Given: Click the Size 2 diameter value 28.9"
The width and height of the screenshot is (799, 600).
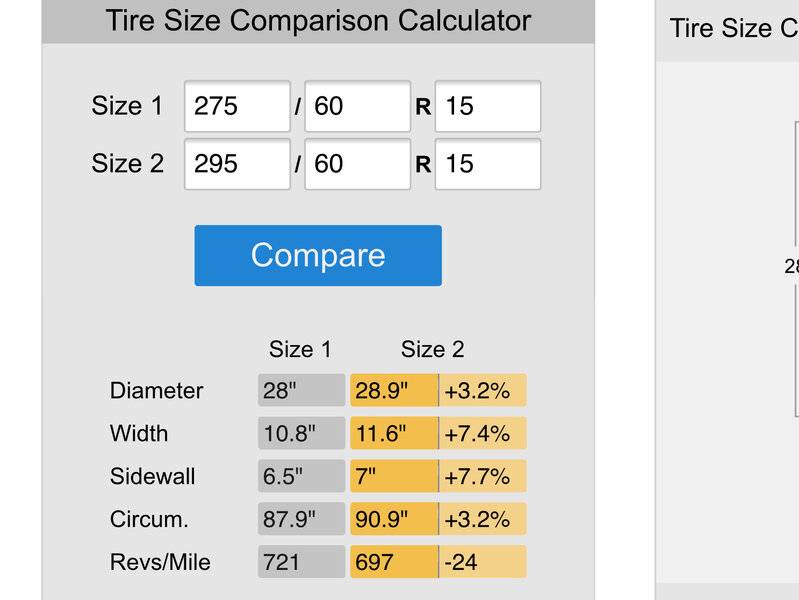Looking at the screenshot, I should tap(394, 390).
